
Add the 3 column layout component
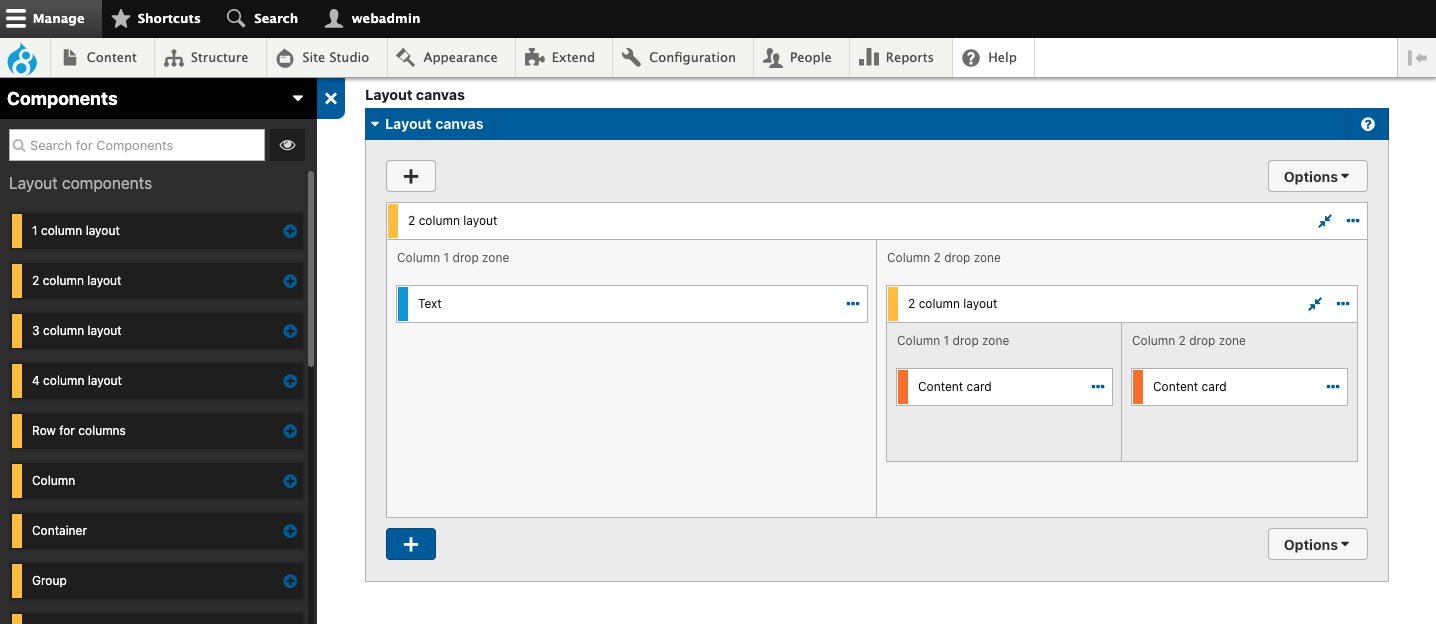coord(290,331)
